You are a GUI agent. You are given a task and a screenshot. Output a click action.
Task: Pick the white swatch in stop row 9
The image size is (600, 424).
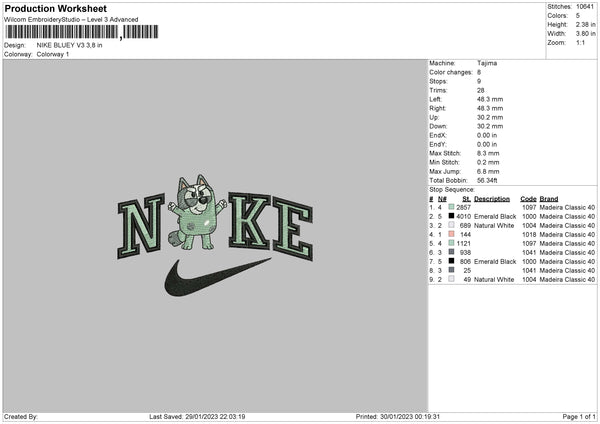(x=452, y=279)
